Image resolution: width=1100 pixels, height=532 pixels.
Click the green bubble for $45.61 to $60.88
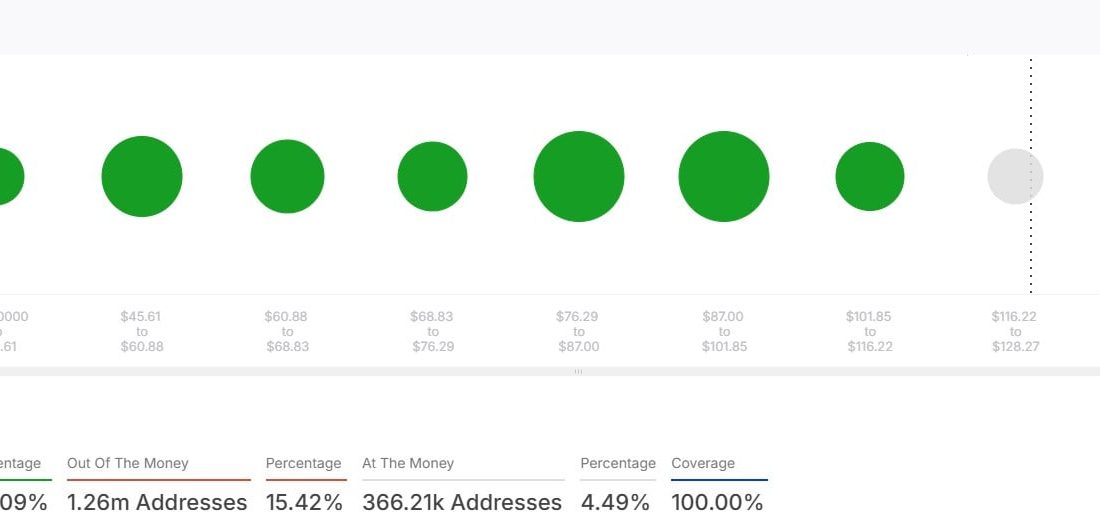[142, 177]
